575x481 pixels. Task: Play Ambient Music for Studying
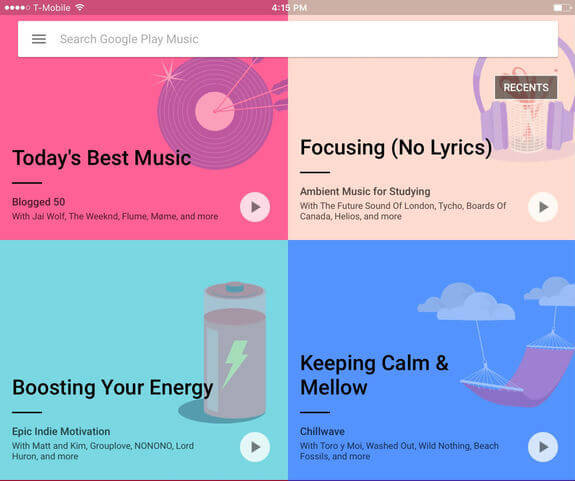point(543,207)
